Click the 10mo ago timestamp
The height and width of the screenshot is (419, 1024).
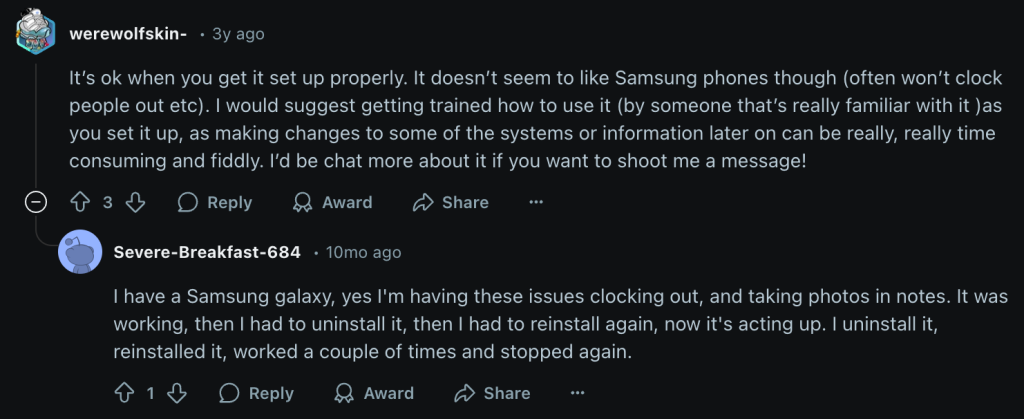[363, 252]
